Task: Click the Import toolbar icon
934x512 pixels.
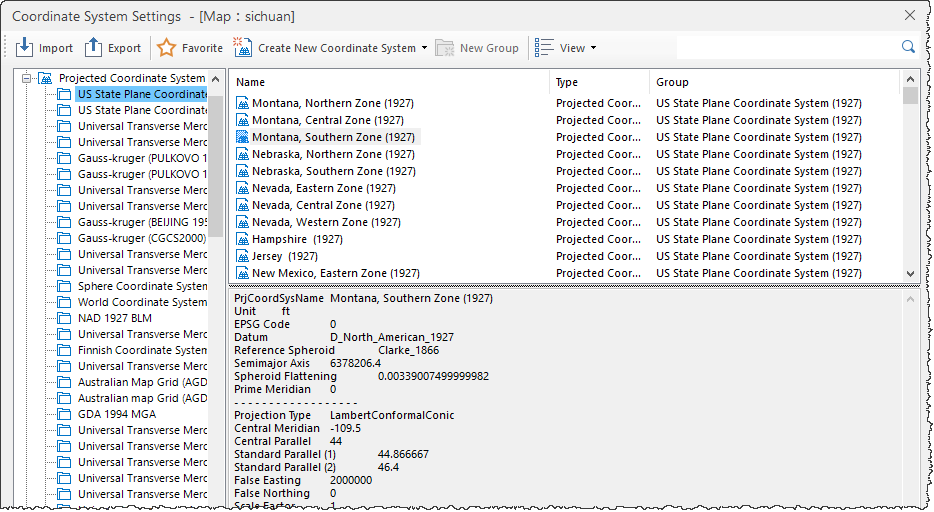Action: pyautogui.click(x=25, y=48)
